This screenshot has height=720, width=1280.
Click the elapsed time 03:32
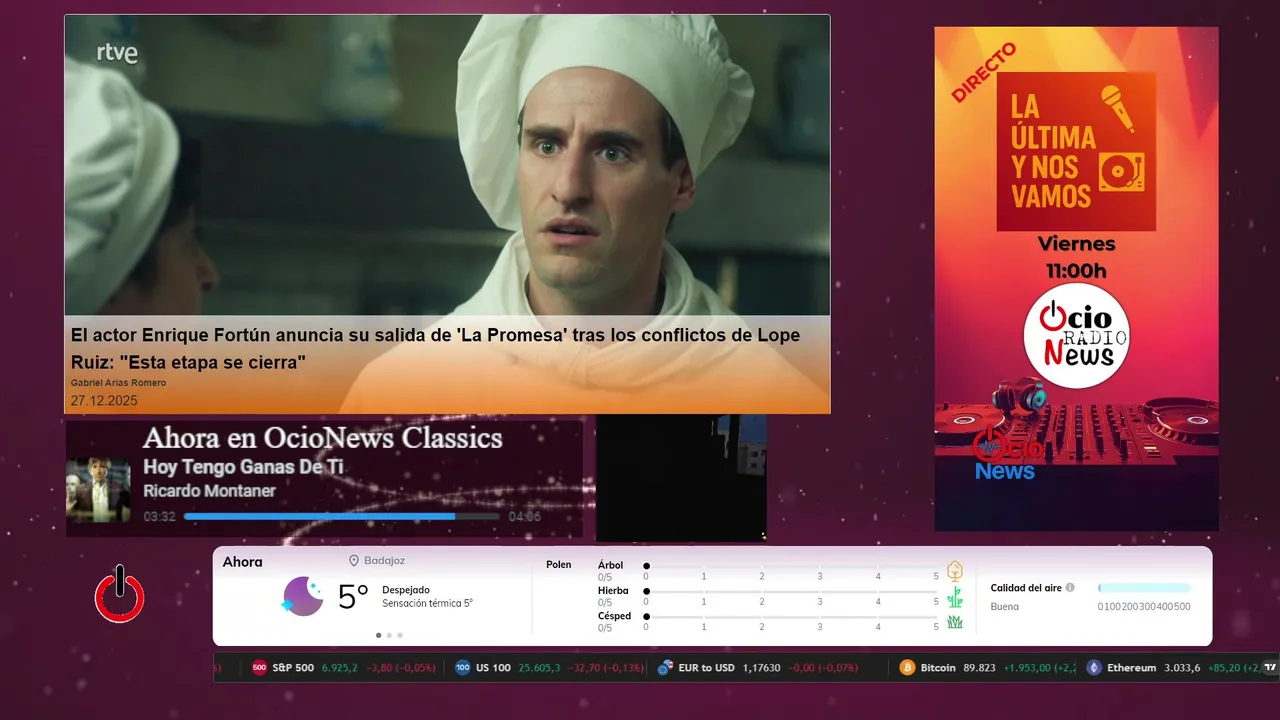159,517
